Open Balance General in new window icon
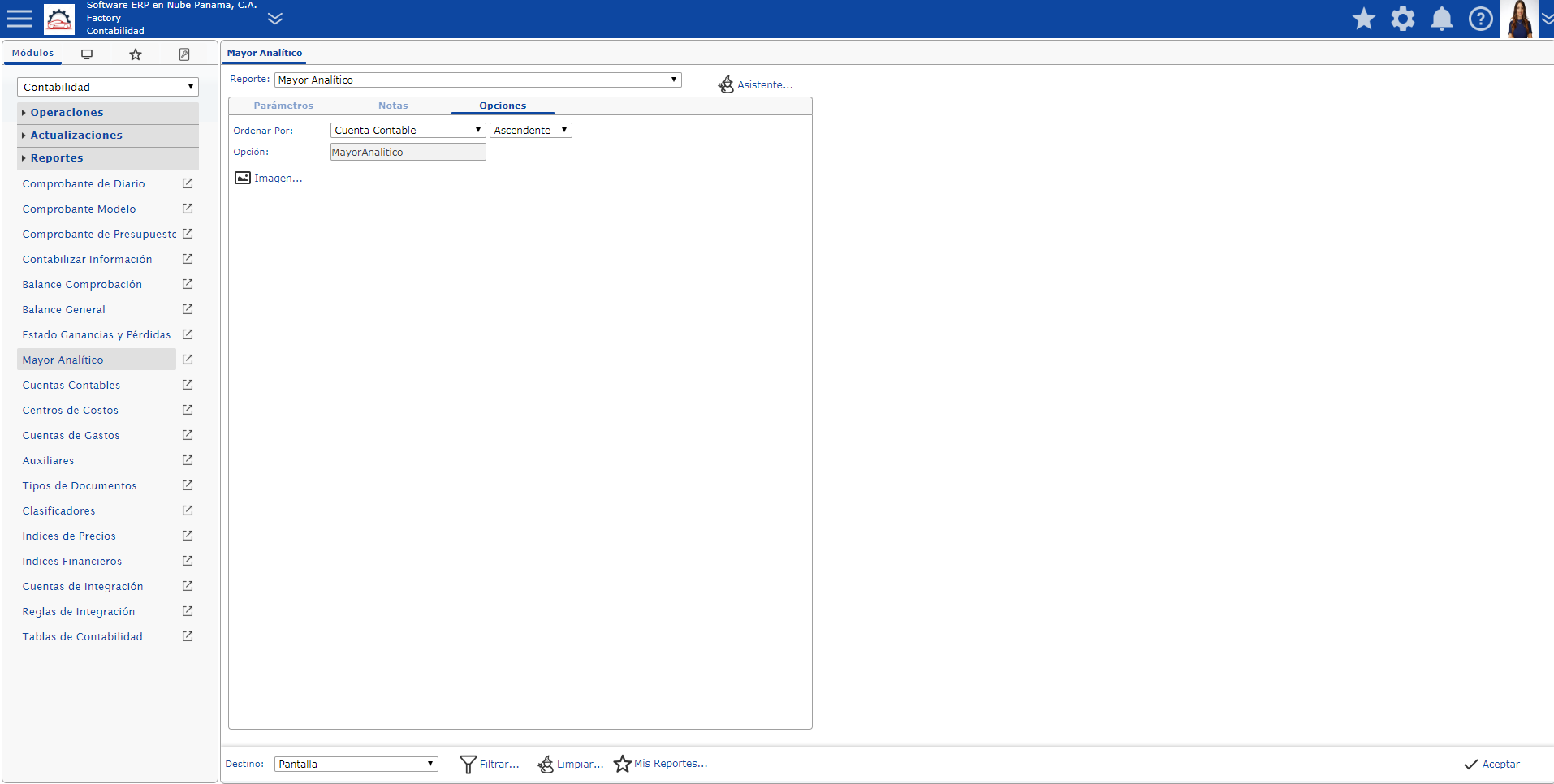The width and height of the screenshot is (1554, 784). point(188,309)
